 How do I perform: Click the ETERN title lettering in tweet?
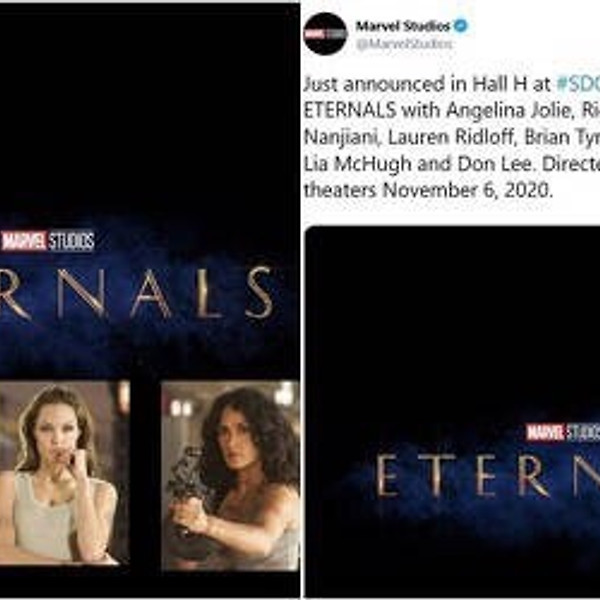coord(488,475)
